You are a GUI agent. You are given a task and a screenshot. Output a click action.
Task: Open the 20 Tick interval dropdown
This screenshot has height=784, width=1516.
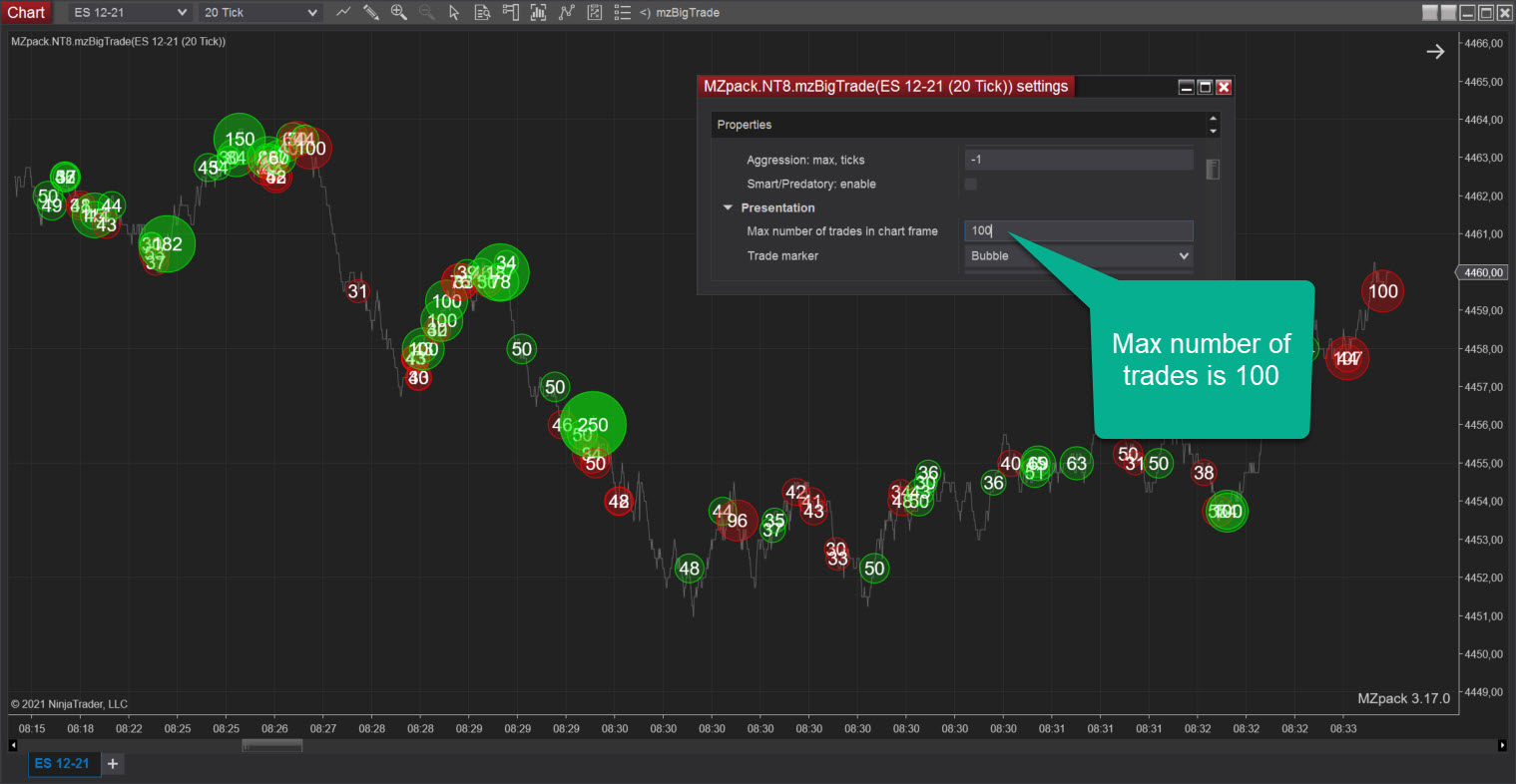pos(260,12)
